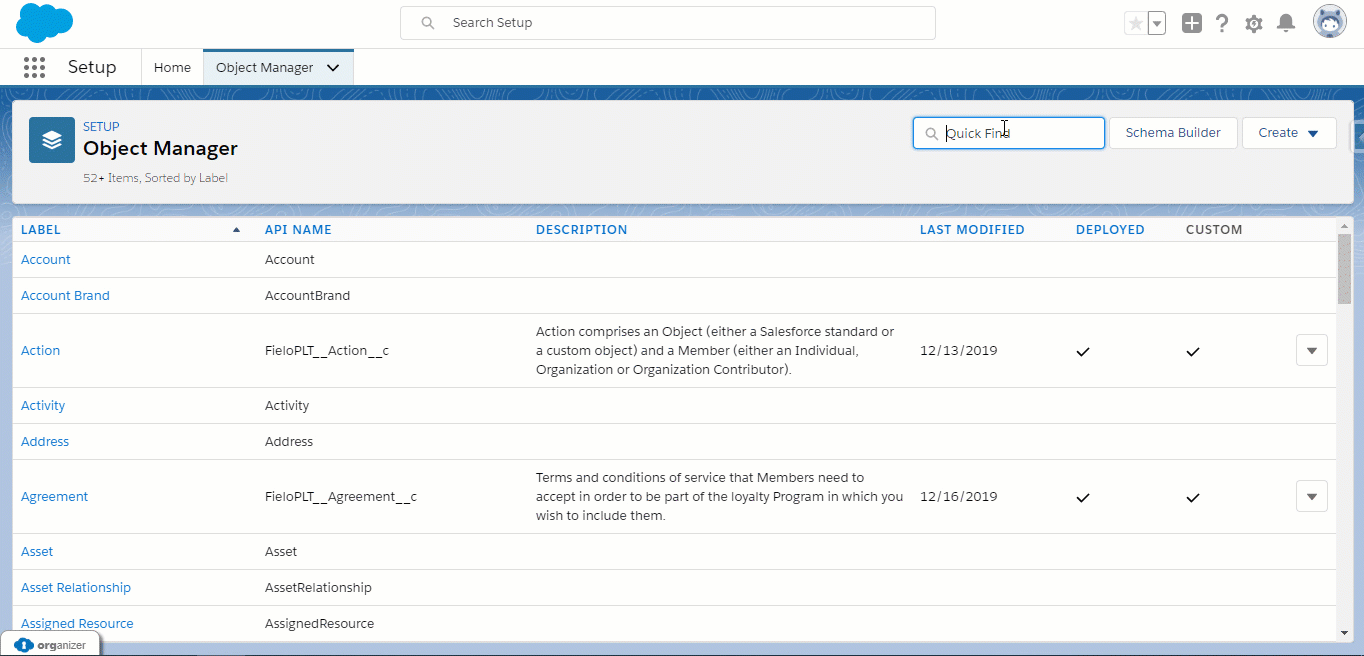Open the Account Brand object link
The width and height of the screenshot is (1364, 656).
pyautogui.click(x=65, y=295)
